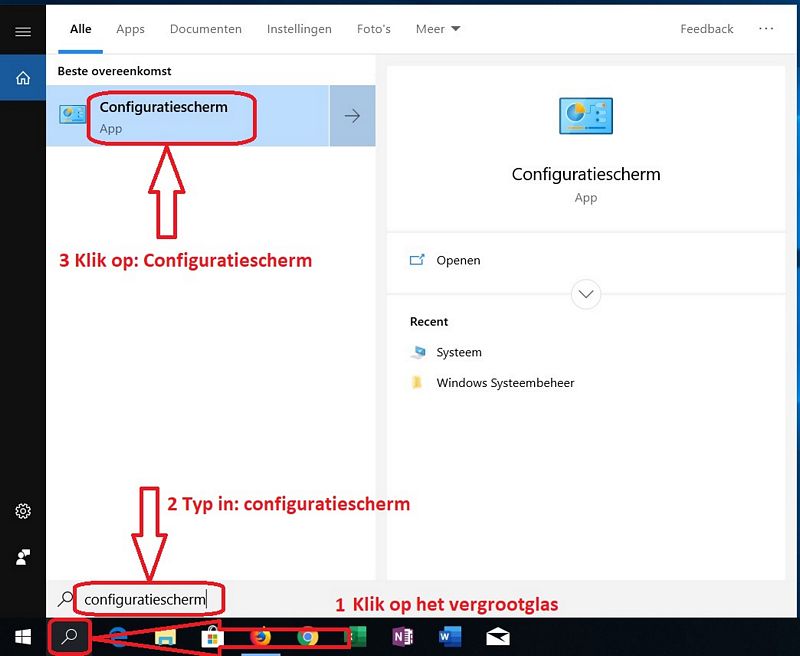Viewport: 800px width, 656px height.
Task: Open the Meer dropdown in the search filters
Action: pyautogui.click(x=437, y=29)
